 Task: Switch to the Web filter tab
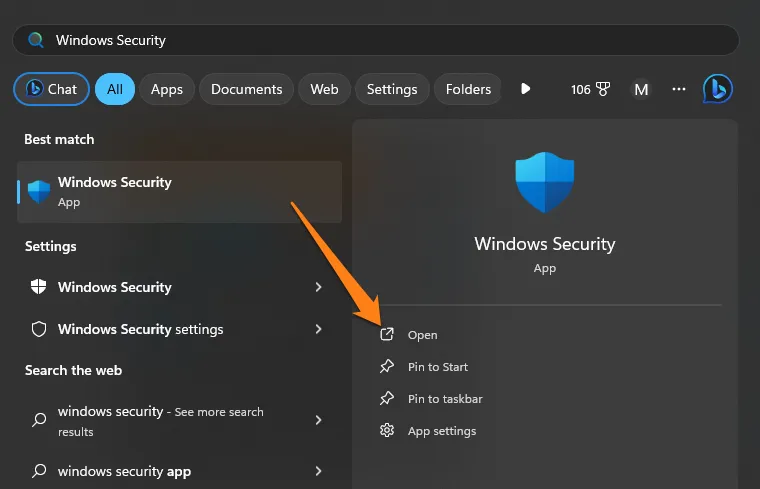click(x=324, y=89)
